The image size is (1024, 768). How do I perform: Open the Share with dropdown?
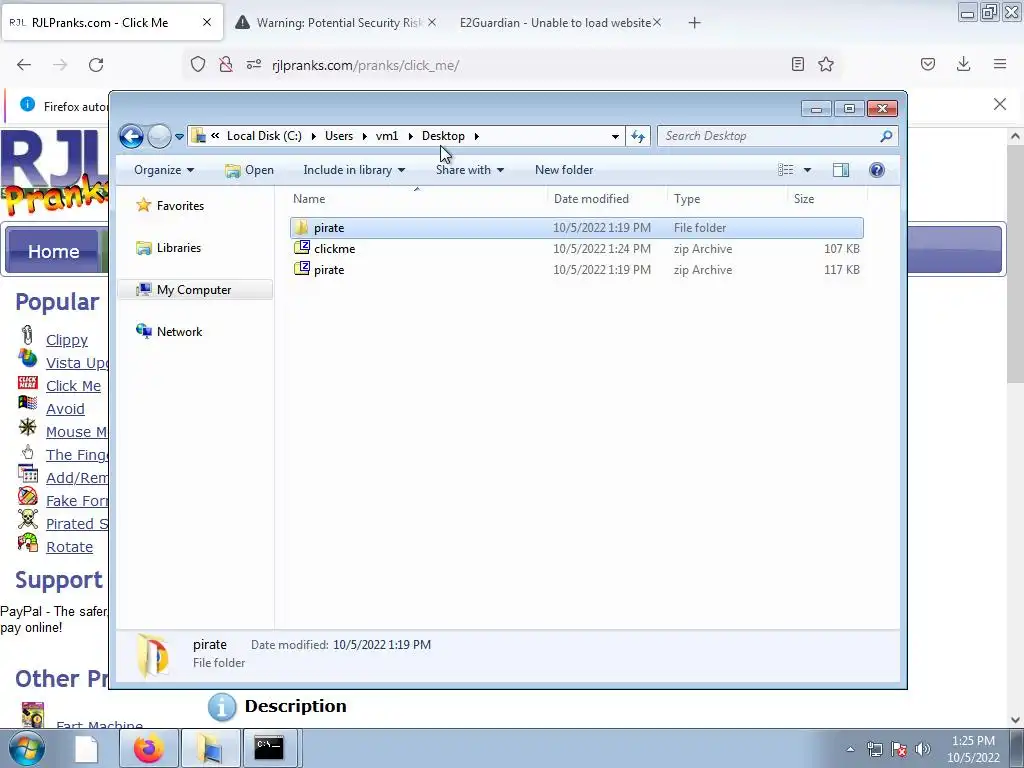pyautogui.click(x=470, y=170)
